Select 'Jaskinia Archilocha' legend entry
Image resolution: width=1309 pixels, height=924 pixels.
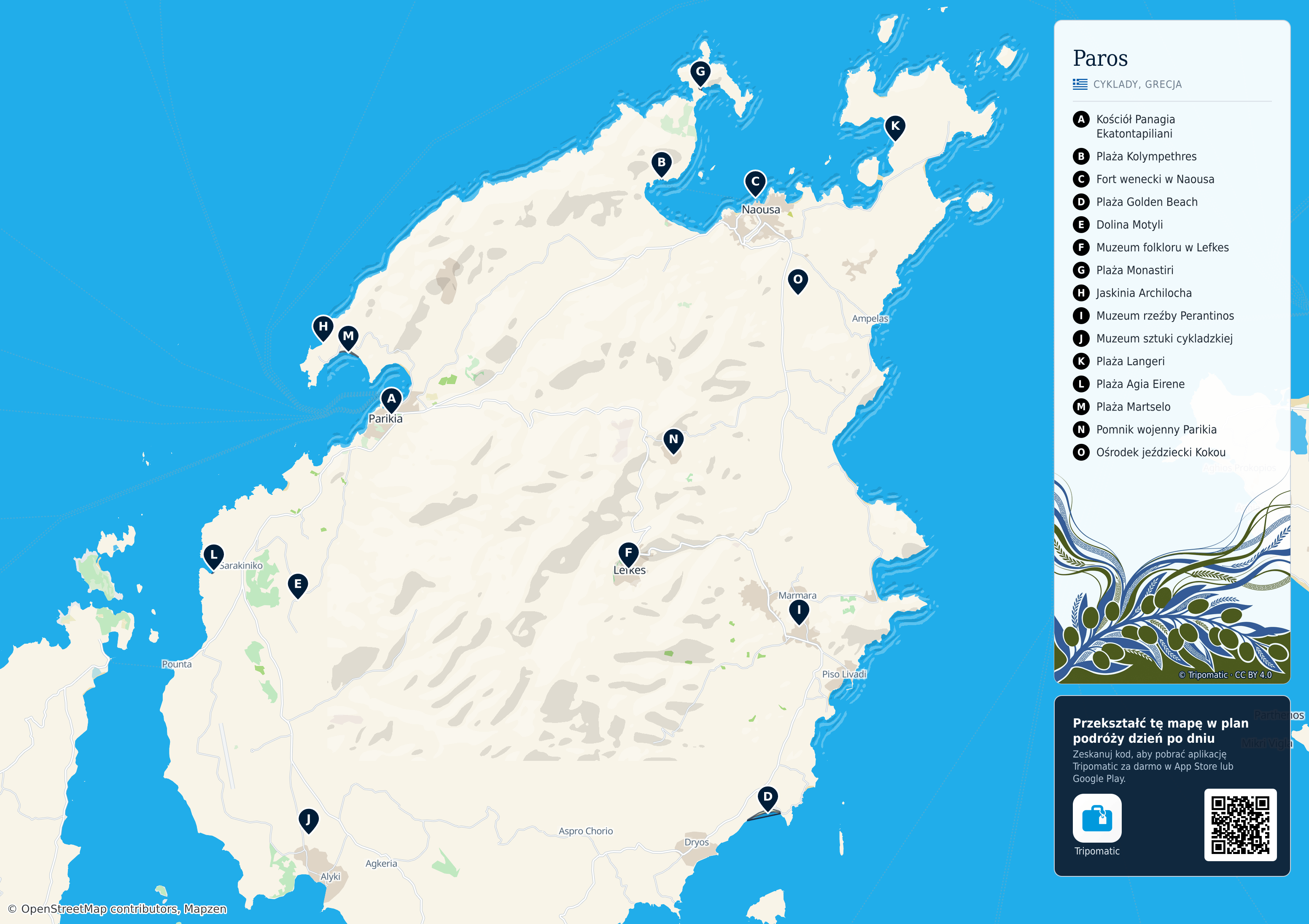(x=1144, y=293)
